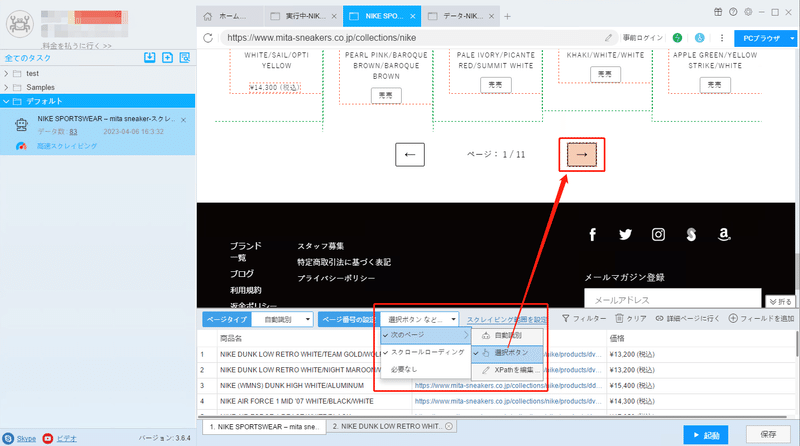
Task: Reload the page with the refresh icon
Action: coord(208,38)
